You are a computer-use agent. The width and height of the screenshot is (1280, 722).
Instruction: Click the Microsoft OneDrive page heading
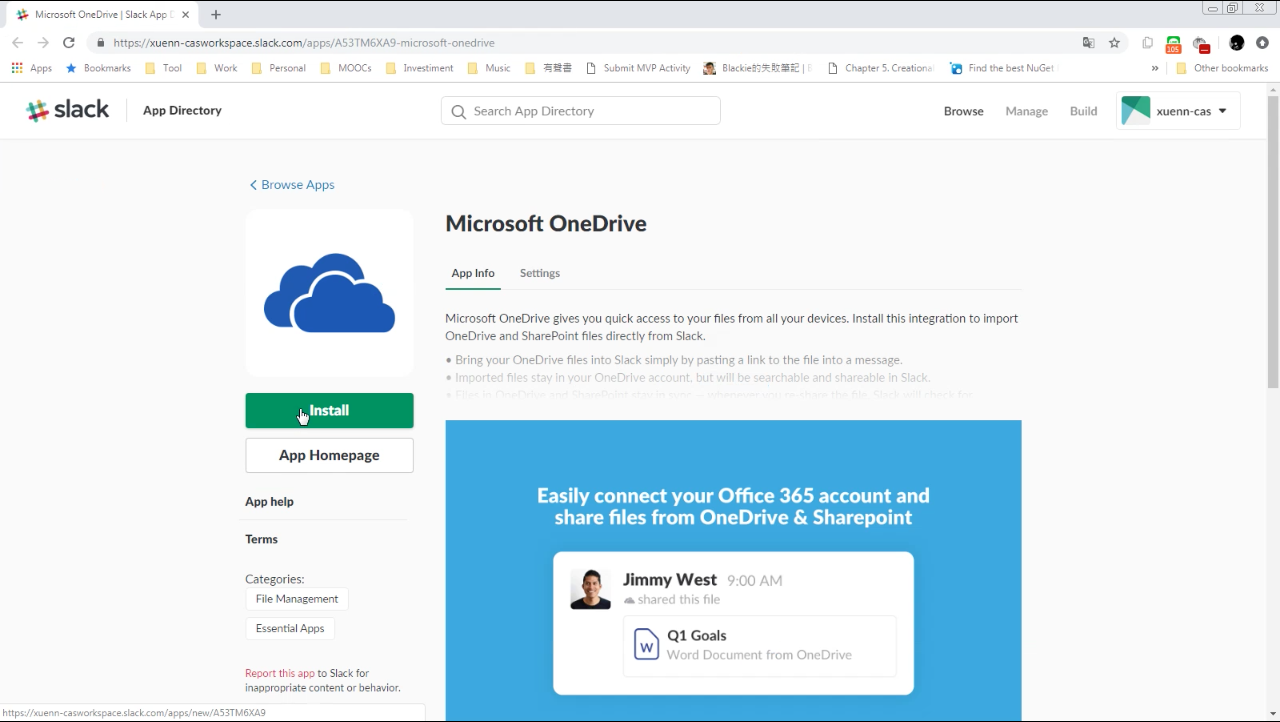coord(546,223)
